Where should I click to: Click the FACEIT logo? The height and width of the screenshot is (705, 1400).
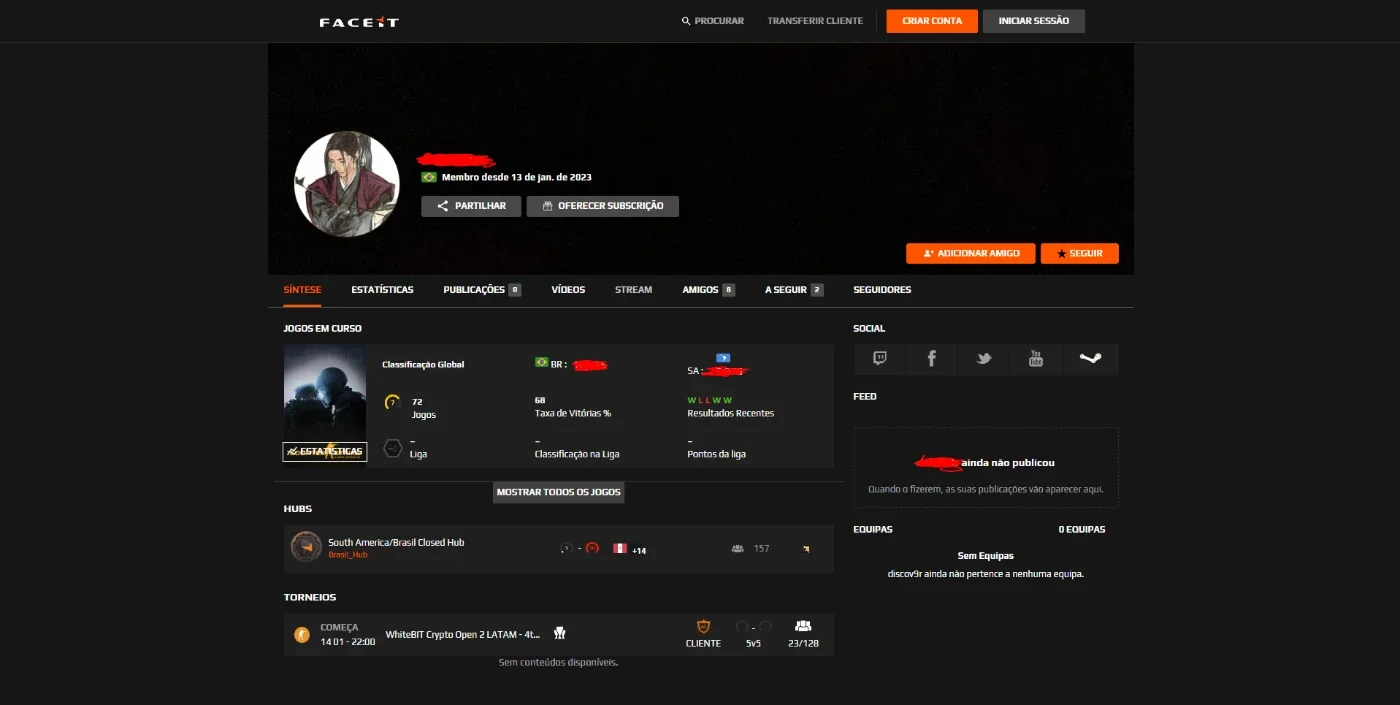pos(359,21)
